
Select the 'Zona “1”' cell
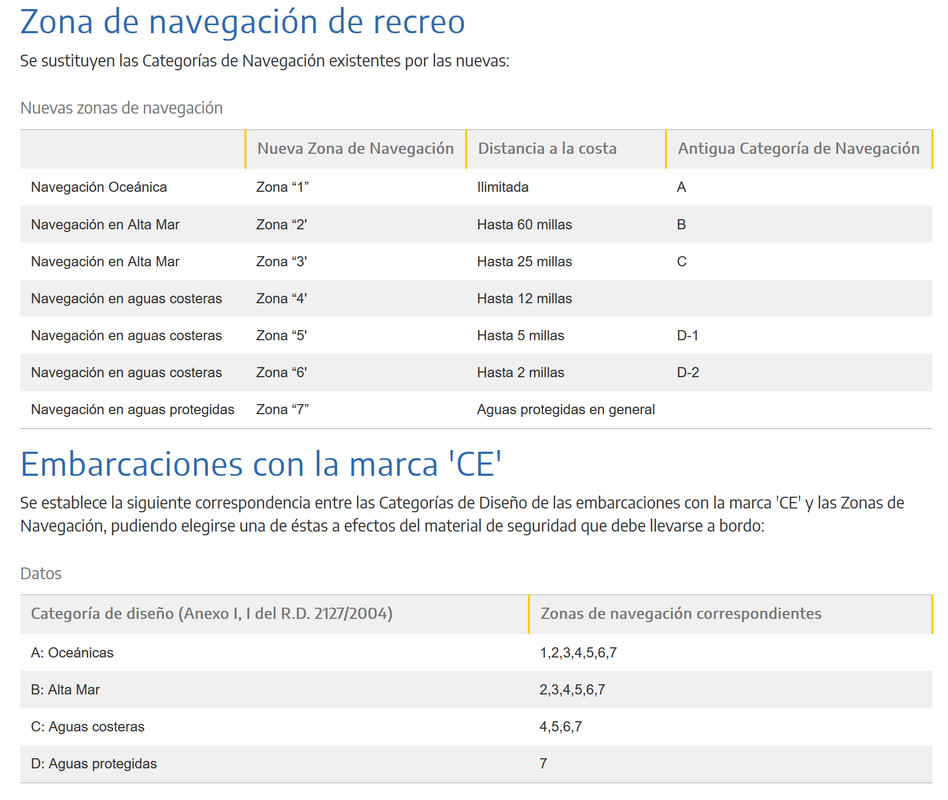282,187
